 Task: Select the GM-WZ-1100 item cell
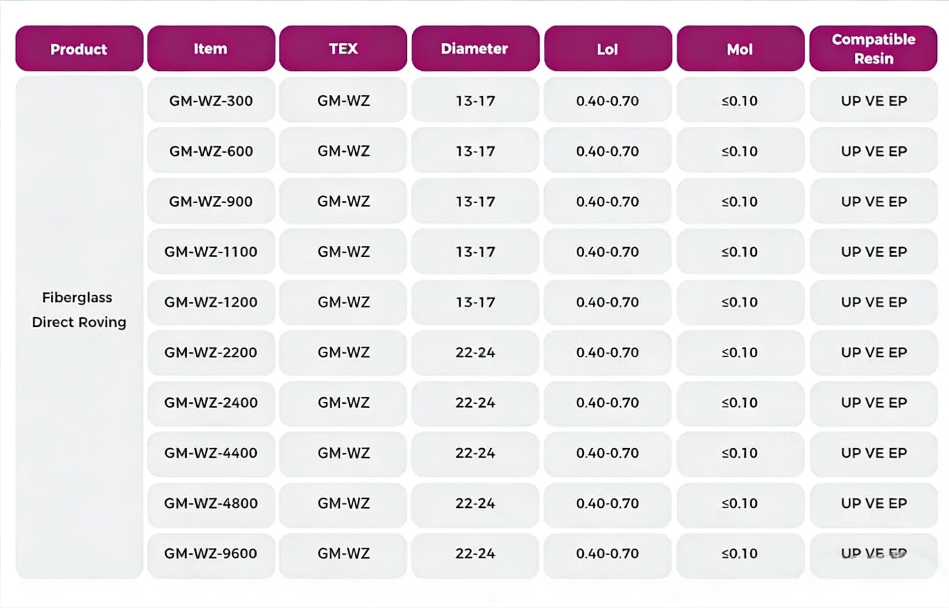pyautogui.click(x=211, y=252)
